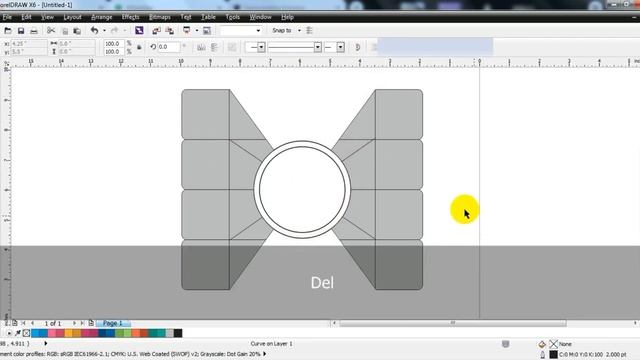Screen dimensions: 640x360
Task: Click the Copy icon
Action: tap(64, 31)
